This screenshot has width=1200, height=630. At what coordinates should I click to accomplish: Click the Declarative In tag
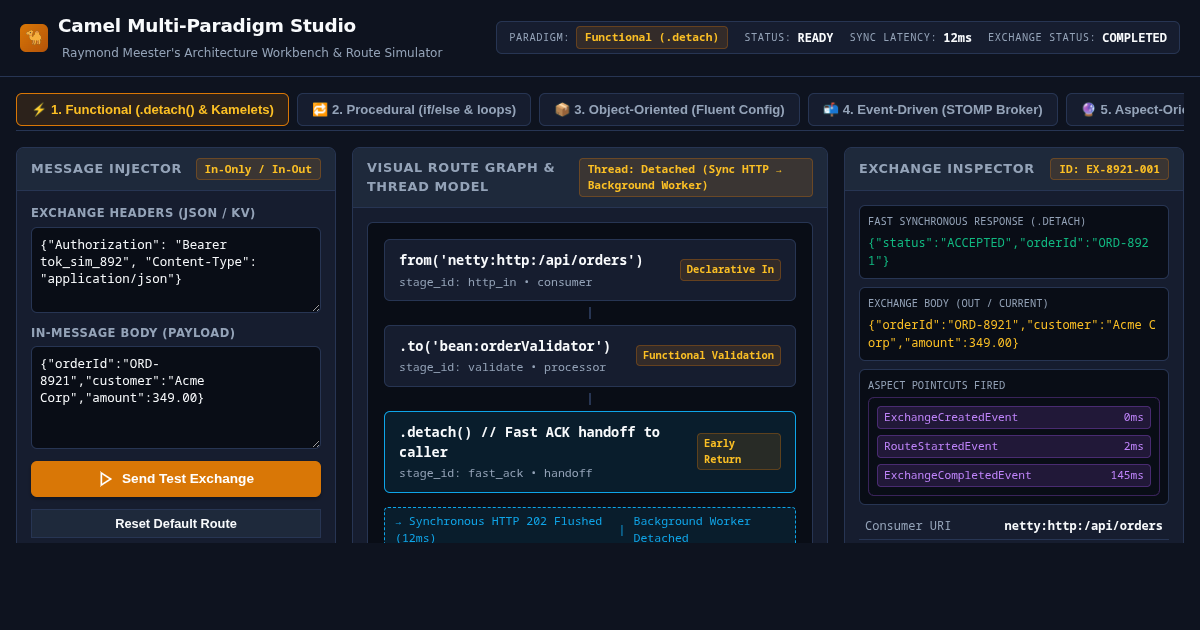click(x=730, y=270)
